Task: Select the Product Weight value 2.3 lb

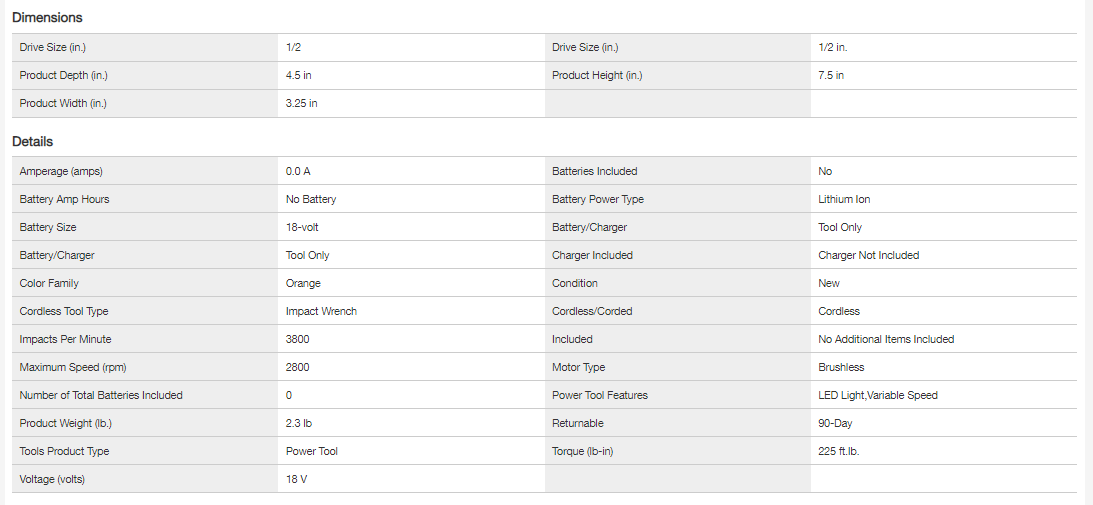Action: point(300,423)
